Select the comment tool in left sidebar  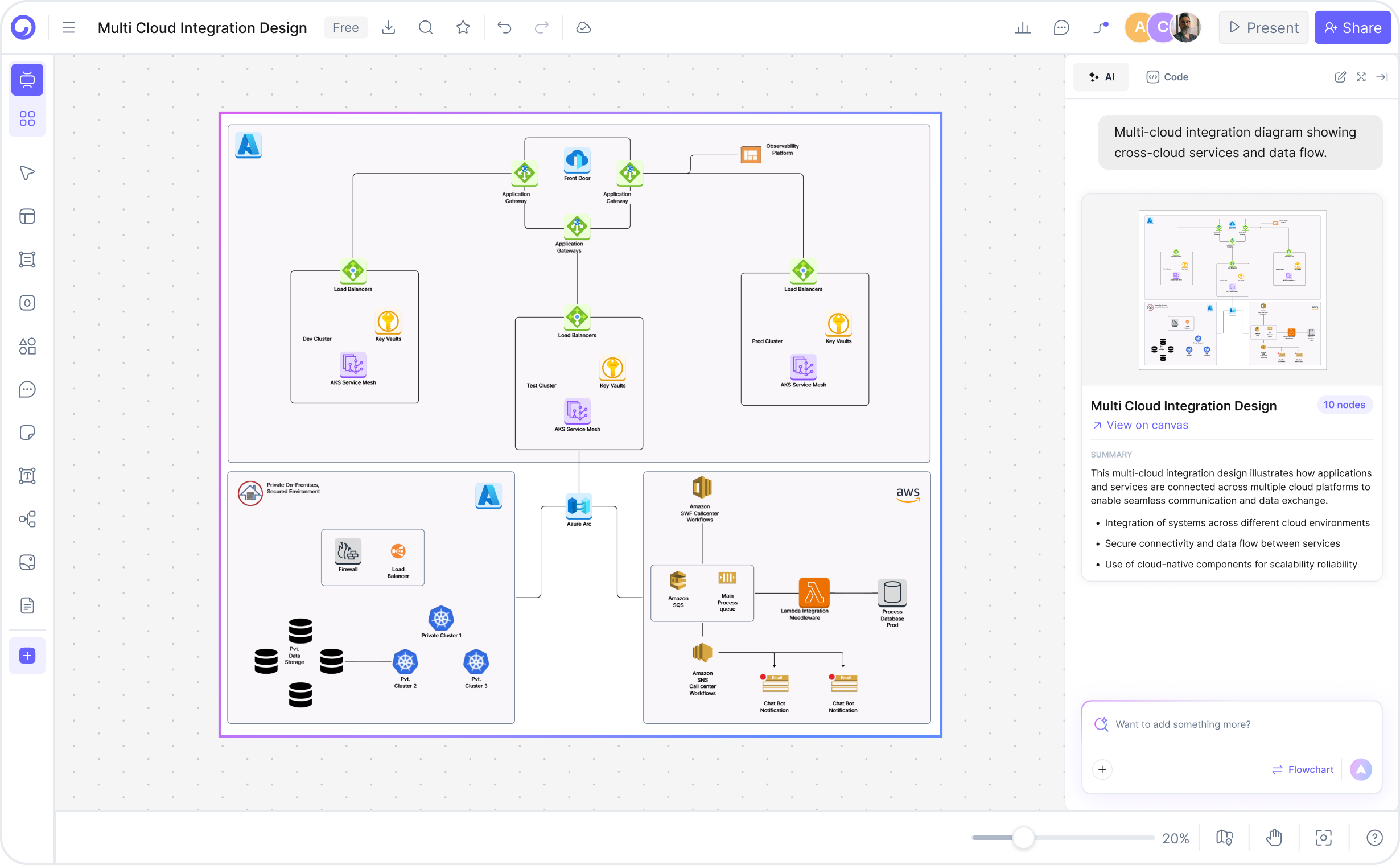coord(27,390)
